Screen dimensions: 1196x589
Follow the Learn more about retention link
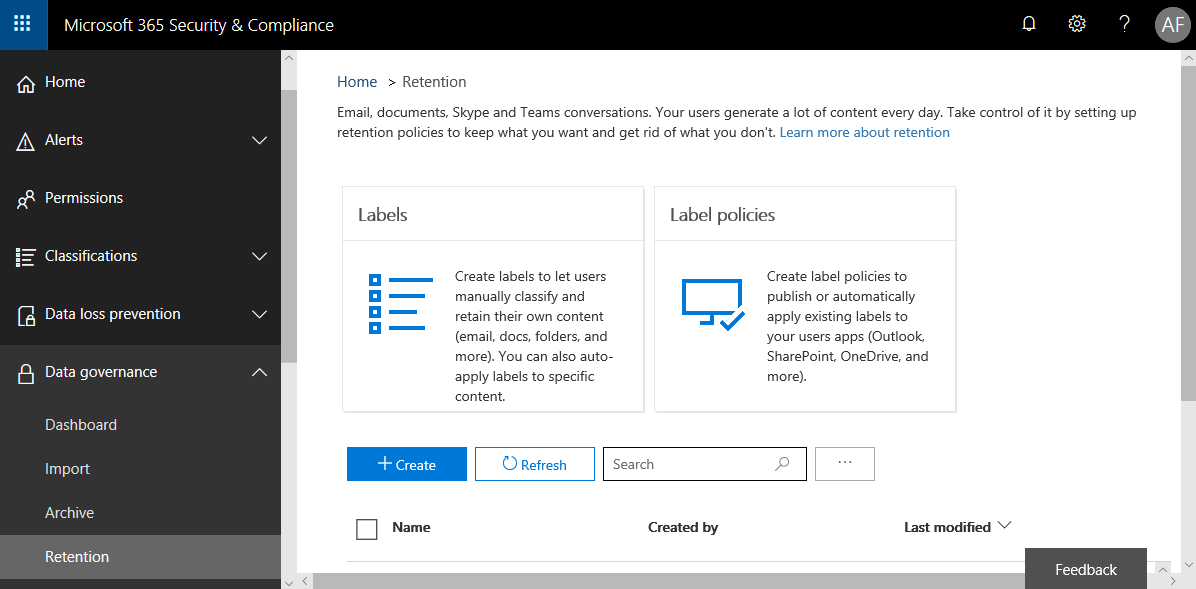(x=864, y=132)
